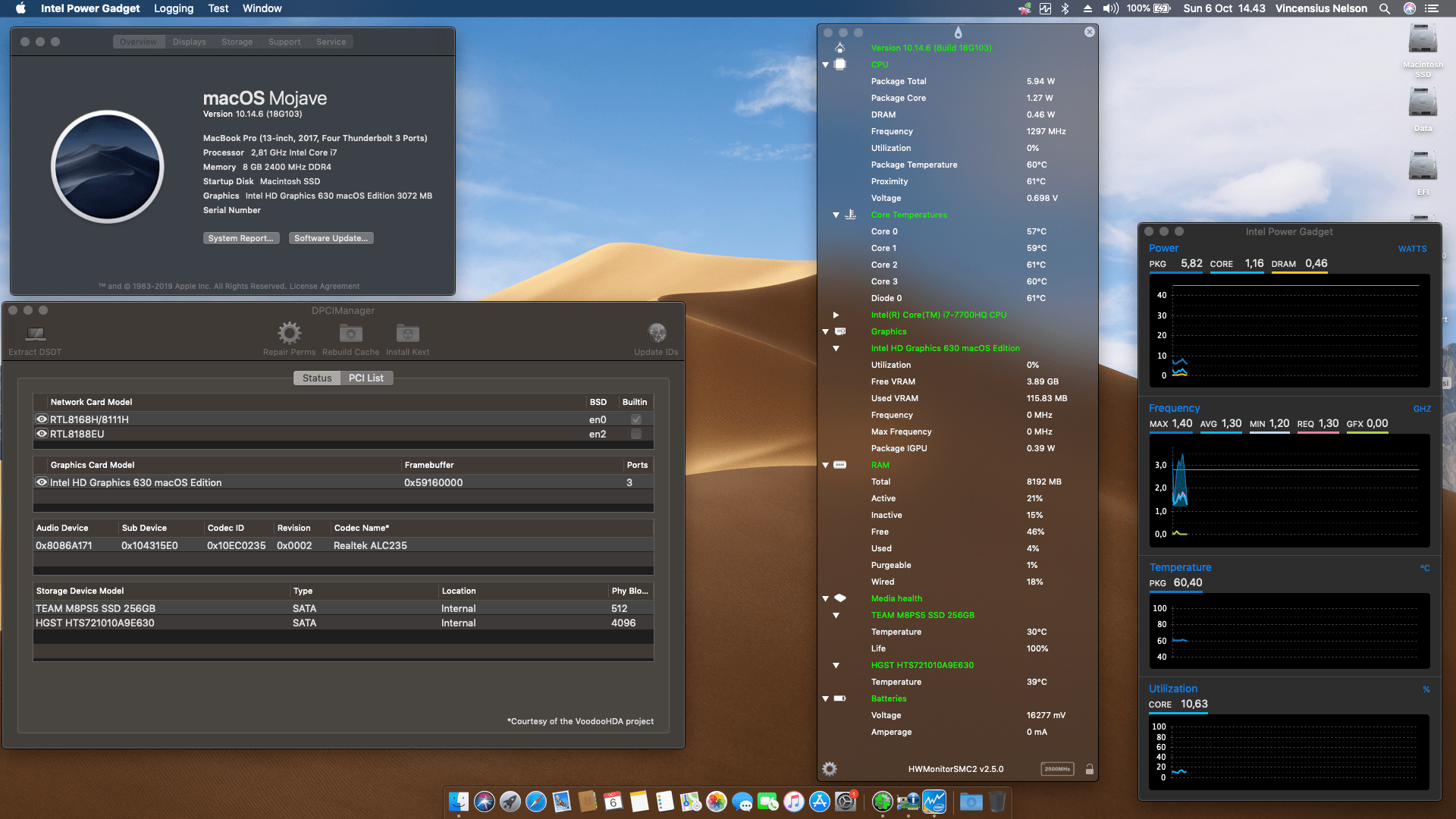Viewport: 1456px width, 819px height.
Task: Toggle the Builtin checkbox for RTL8188EU
Action: 635,434
